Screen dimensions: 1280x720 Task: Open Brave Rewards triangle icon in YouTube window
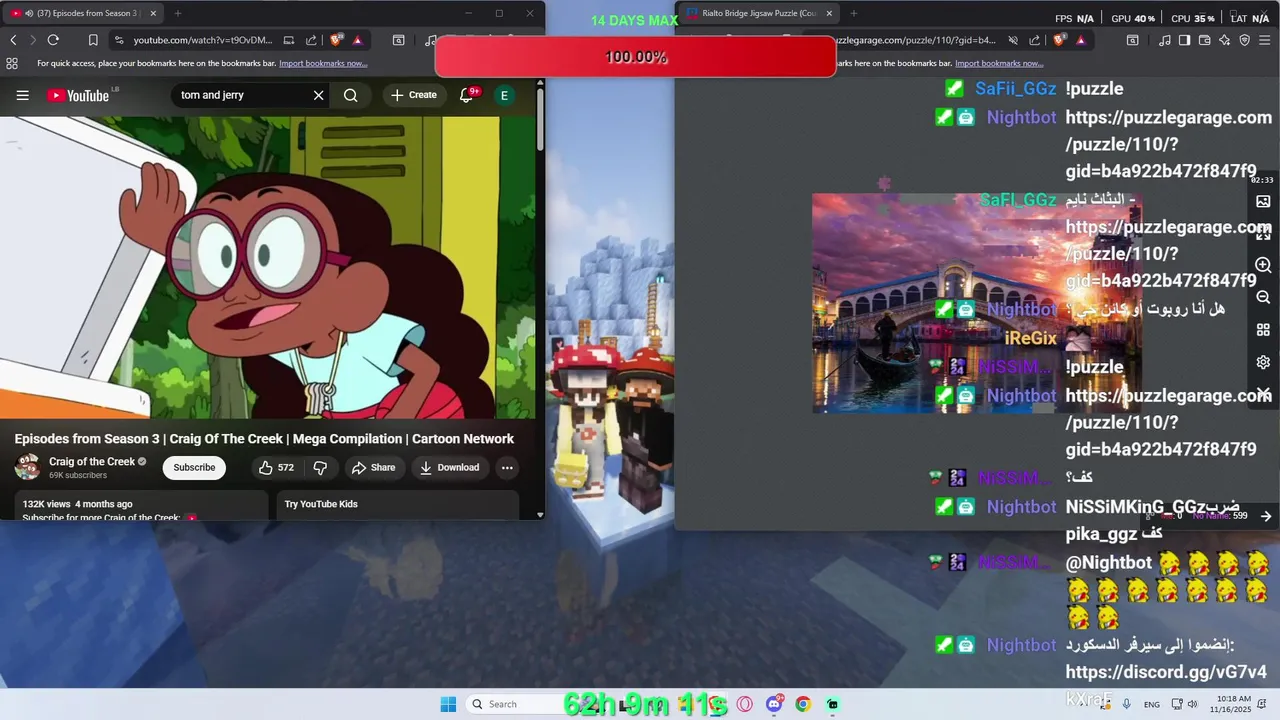coord(357,40)
